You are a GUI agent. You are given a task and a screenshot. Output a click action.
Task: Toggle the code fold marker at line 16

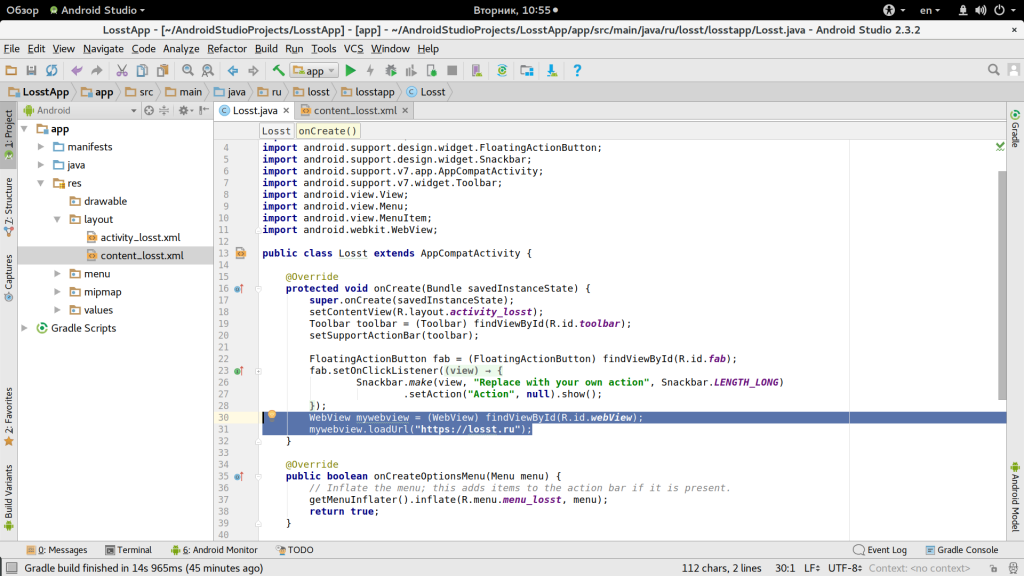[257, 289]
